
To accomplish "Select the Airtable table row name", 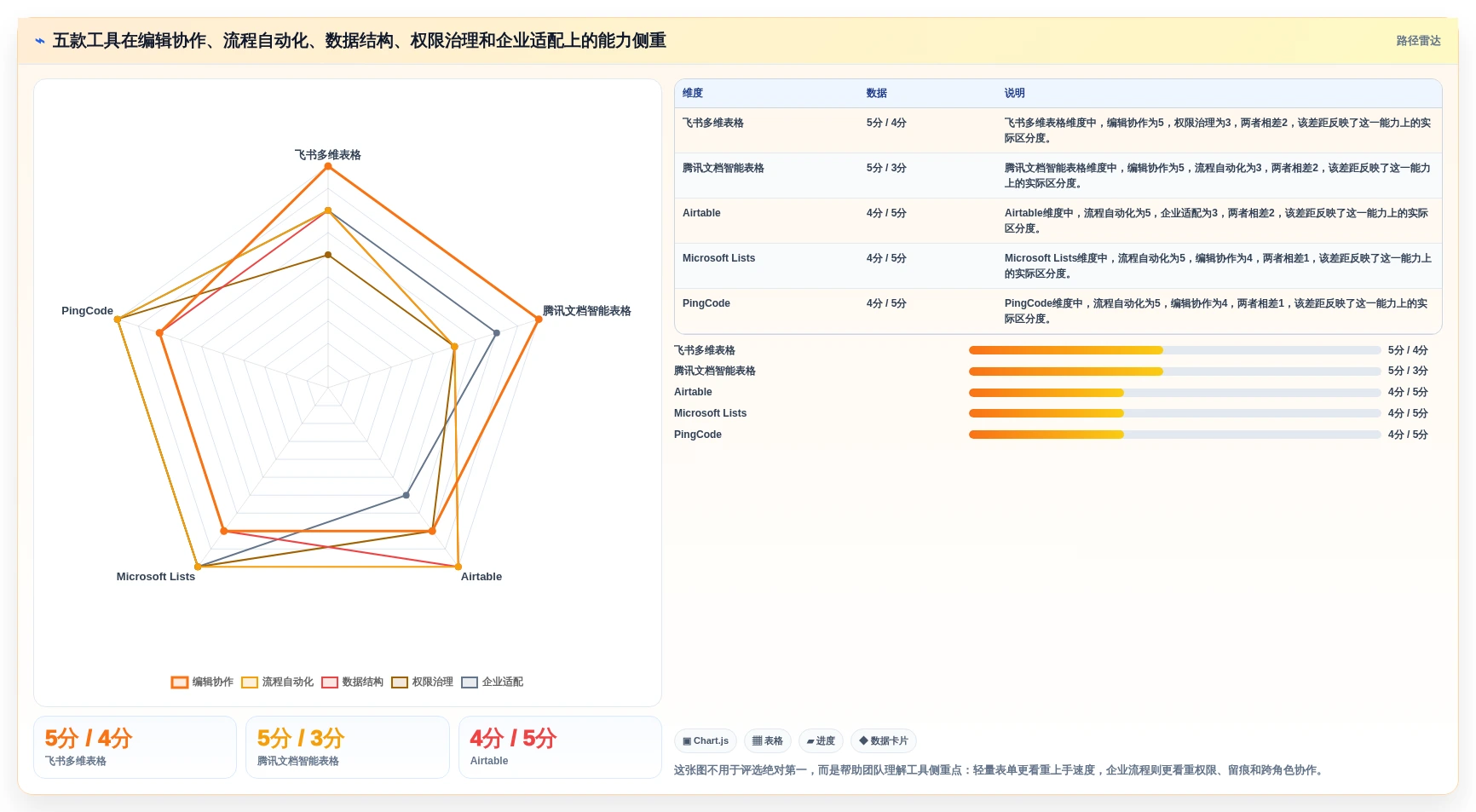I will point(701,213).
